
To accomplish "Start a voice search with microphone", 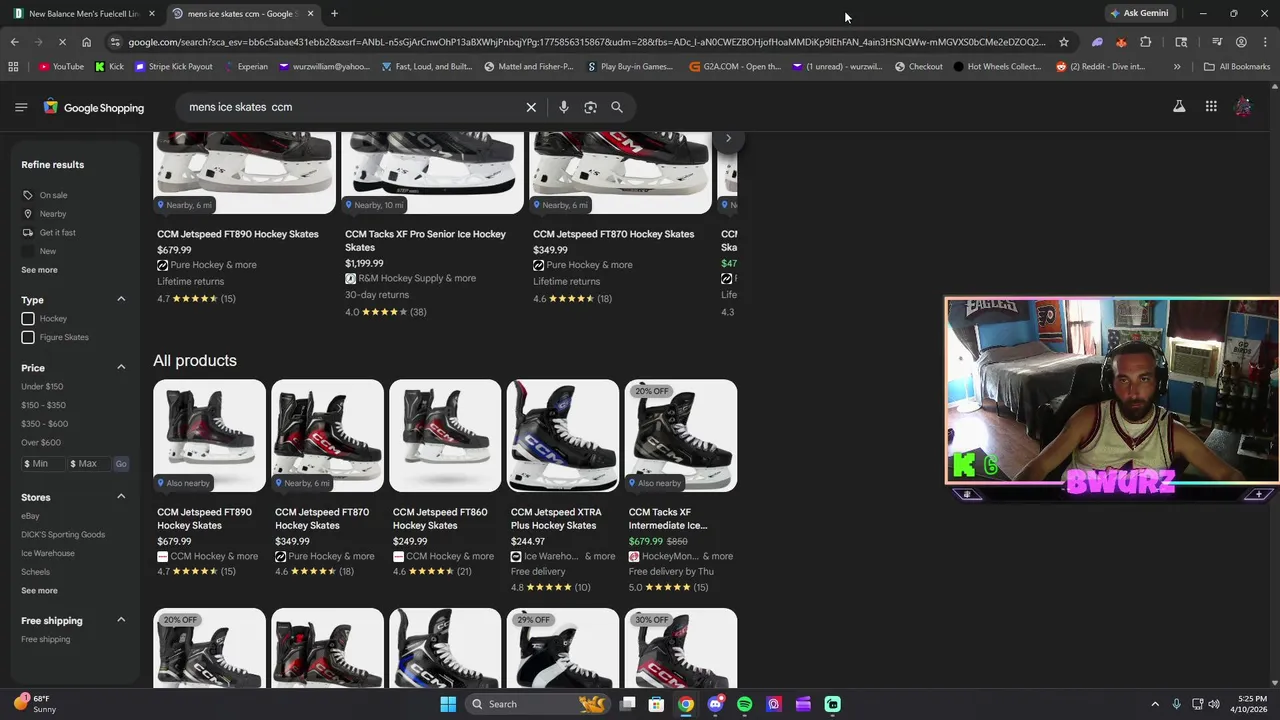I will coord(564,107).
